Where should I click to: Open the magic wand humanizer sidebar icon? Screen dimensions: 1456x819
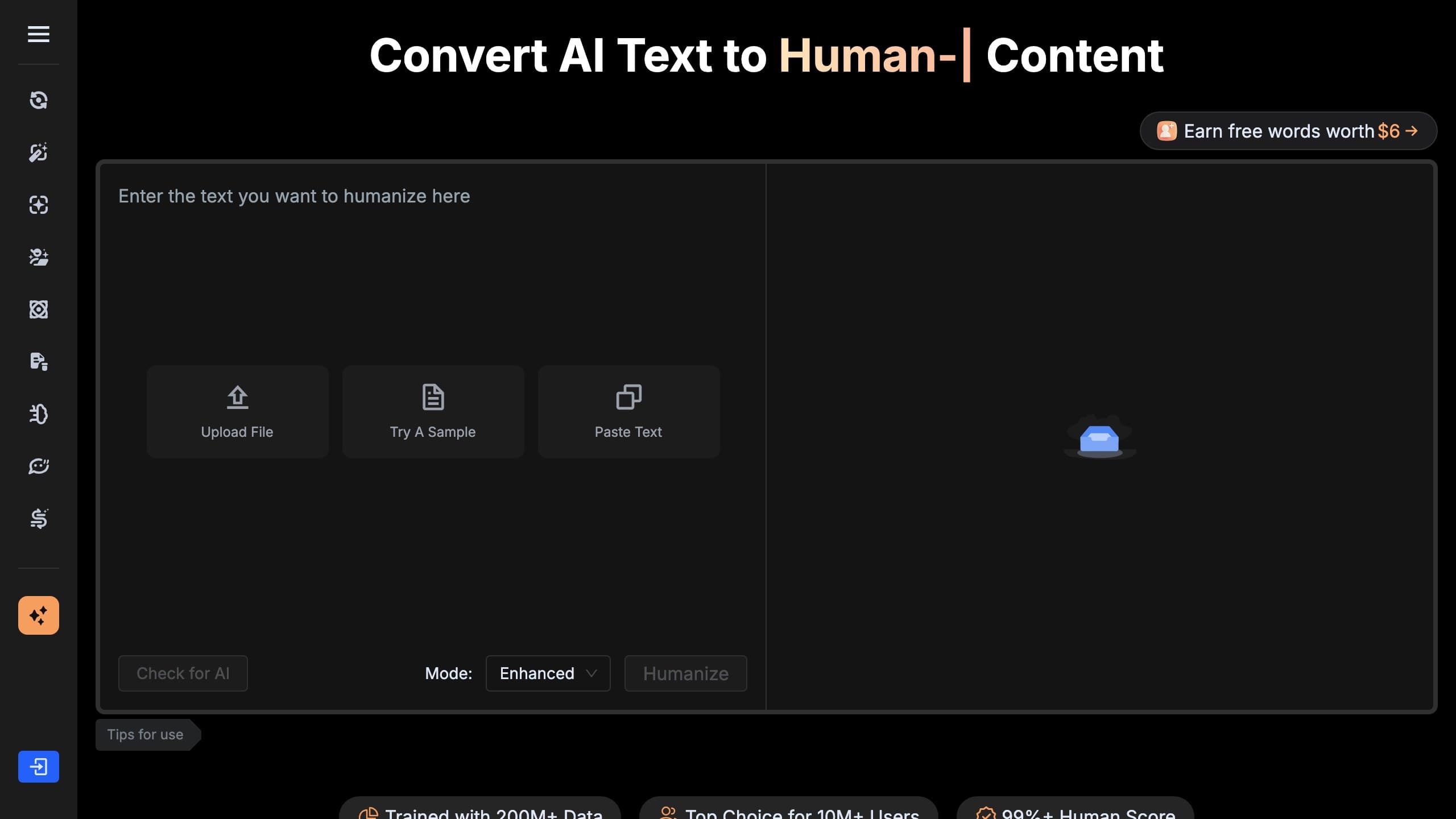tap(39, 152)
